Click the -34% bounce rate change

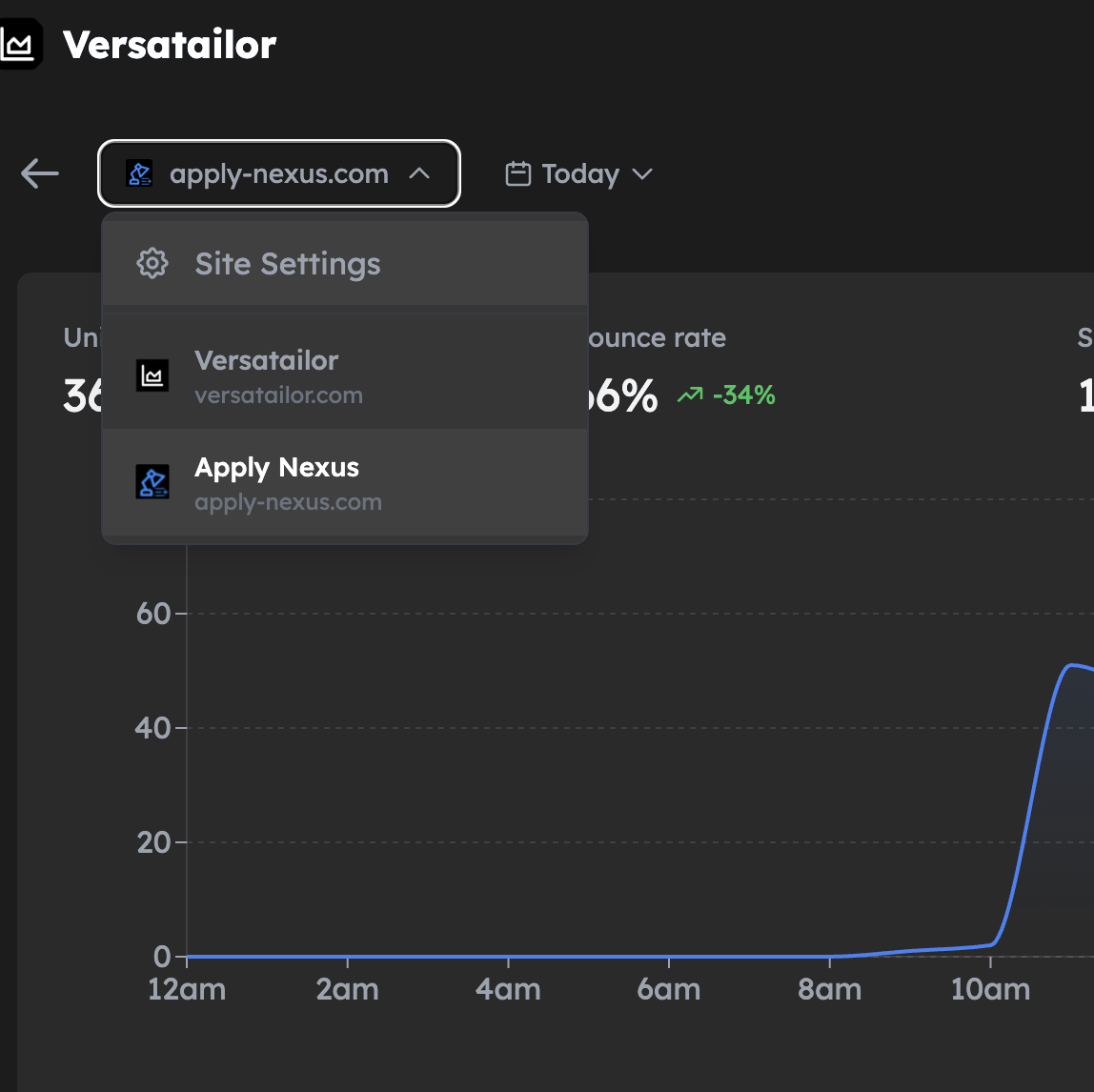pyautogui.click(x=743, y=394)
